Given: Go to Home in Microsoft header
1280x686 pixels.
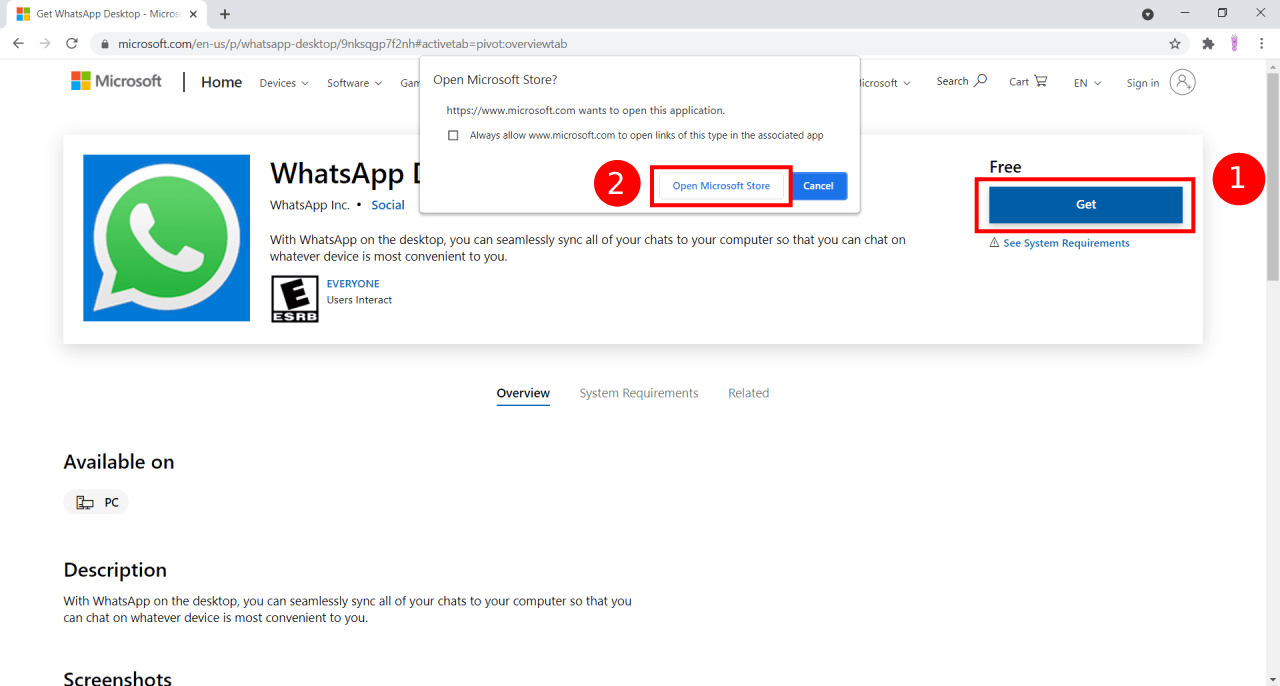Looking at the screenshot, I should point(221,83).
